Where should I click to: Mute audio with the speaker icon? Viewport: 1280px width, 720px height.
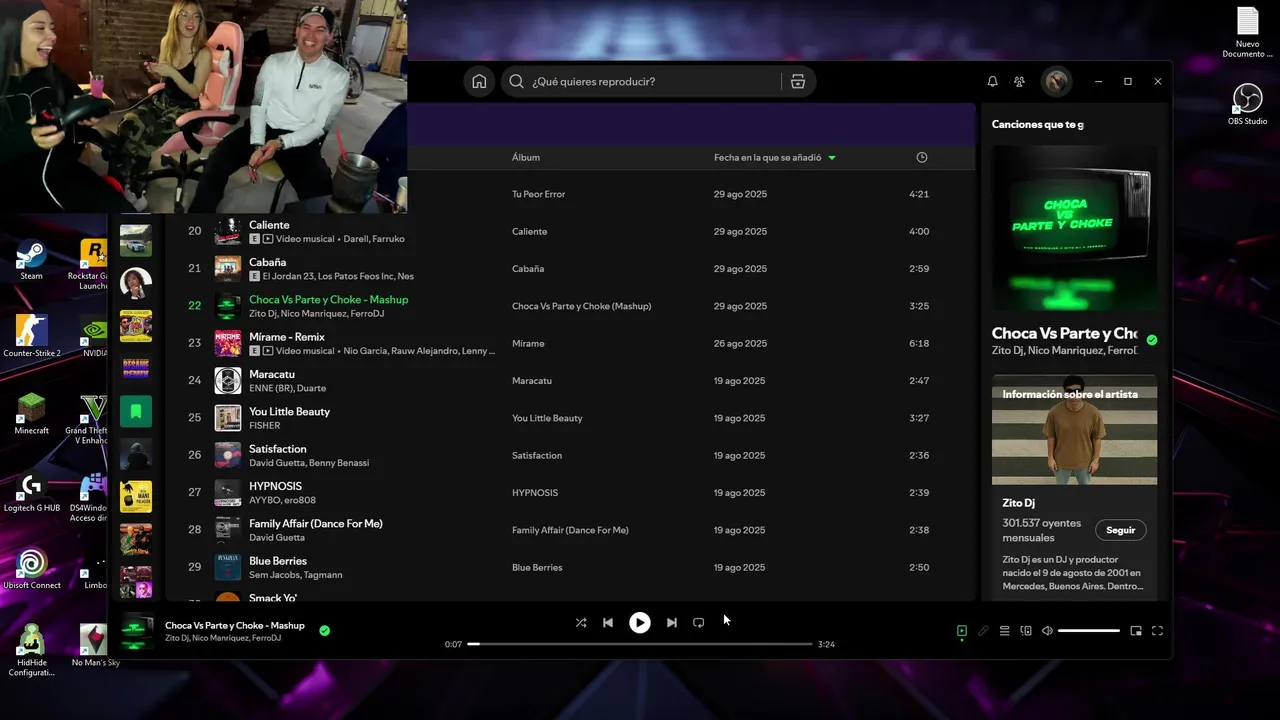tap(1047, 631)
